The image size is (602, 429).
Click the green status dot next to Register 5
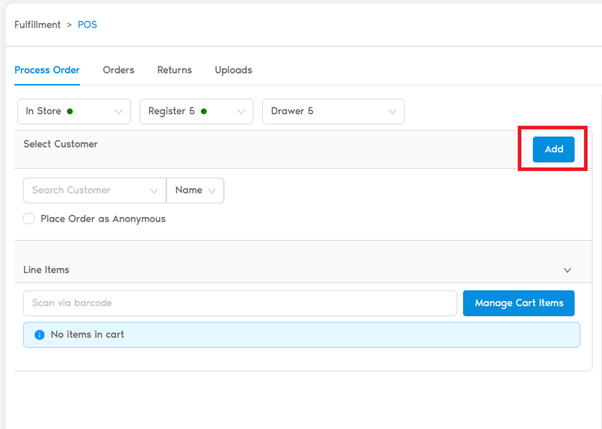204,111
